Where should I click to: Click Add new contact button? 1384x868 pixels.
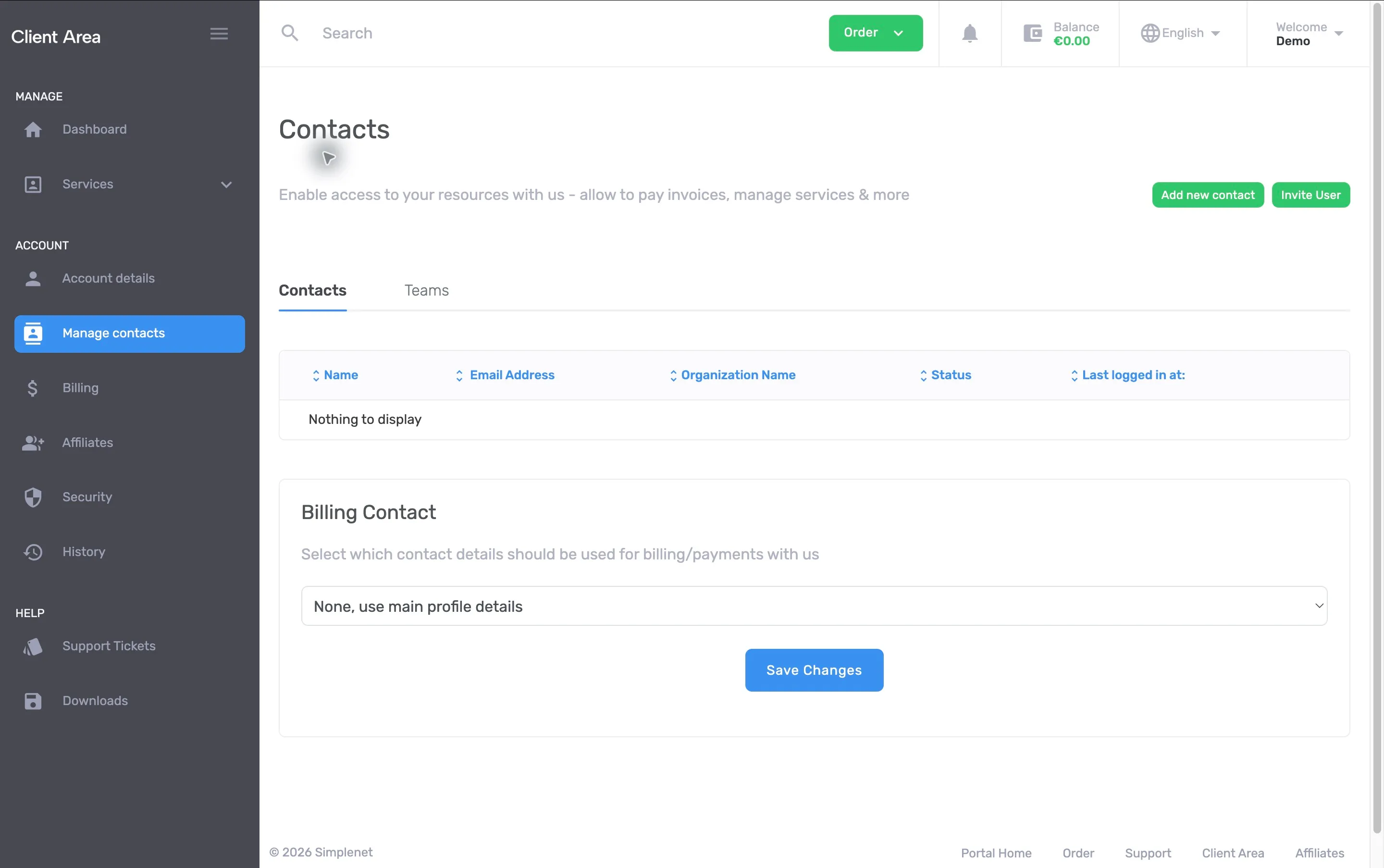click(1207, 195)
